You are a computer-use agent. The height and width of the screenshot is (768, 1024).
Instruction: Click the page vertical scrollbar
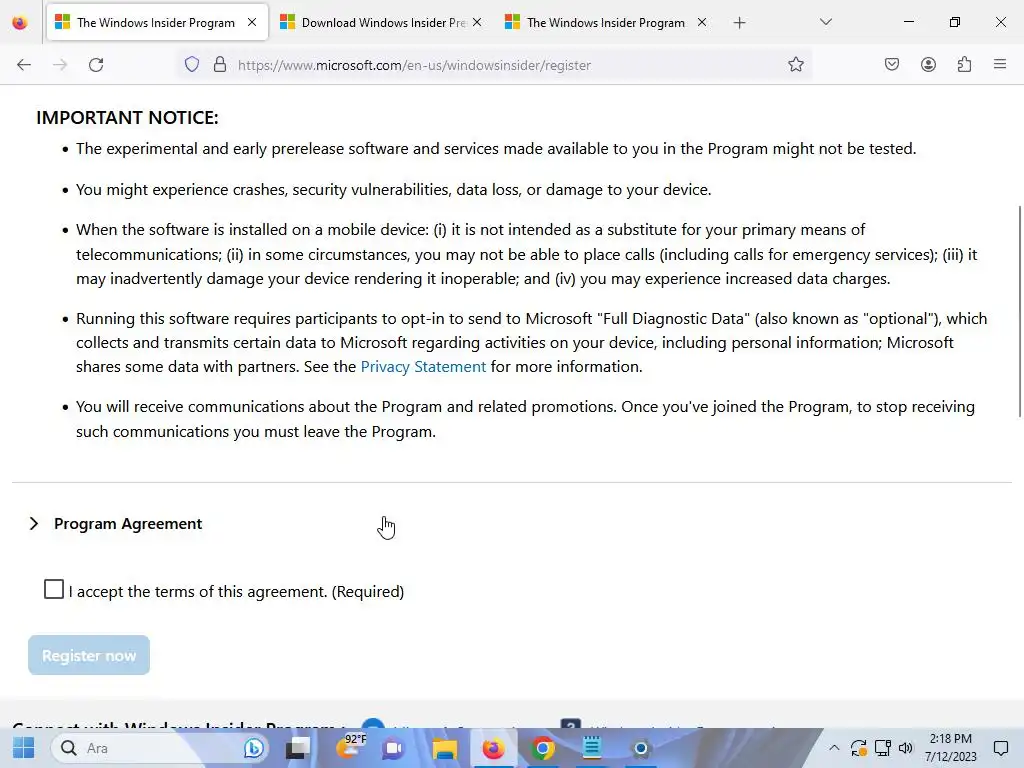point(1019,312)
